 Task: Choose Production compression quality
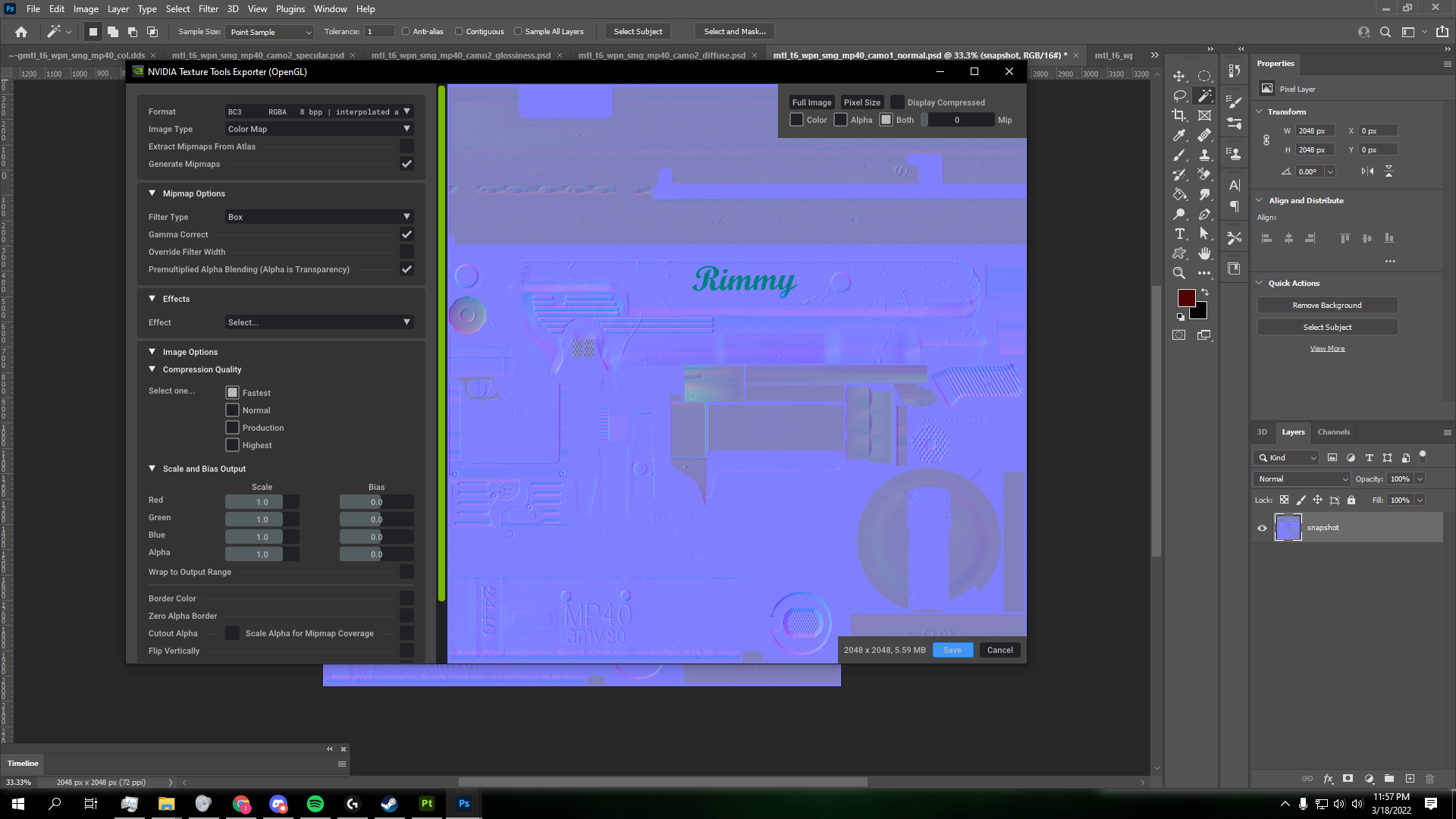click(232, 428)
